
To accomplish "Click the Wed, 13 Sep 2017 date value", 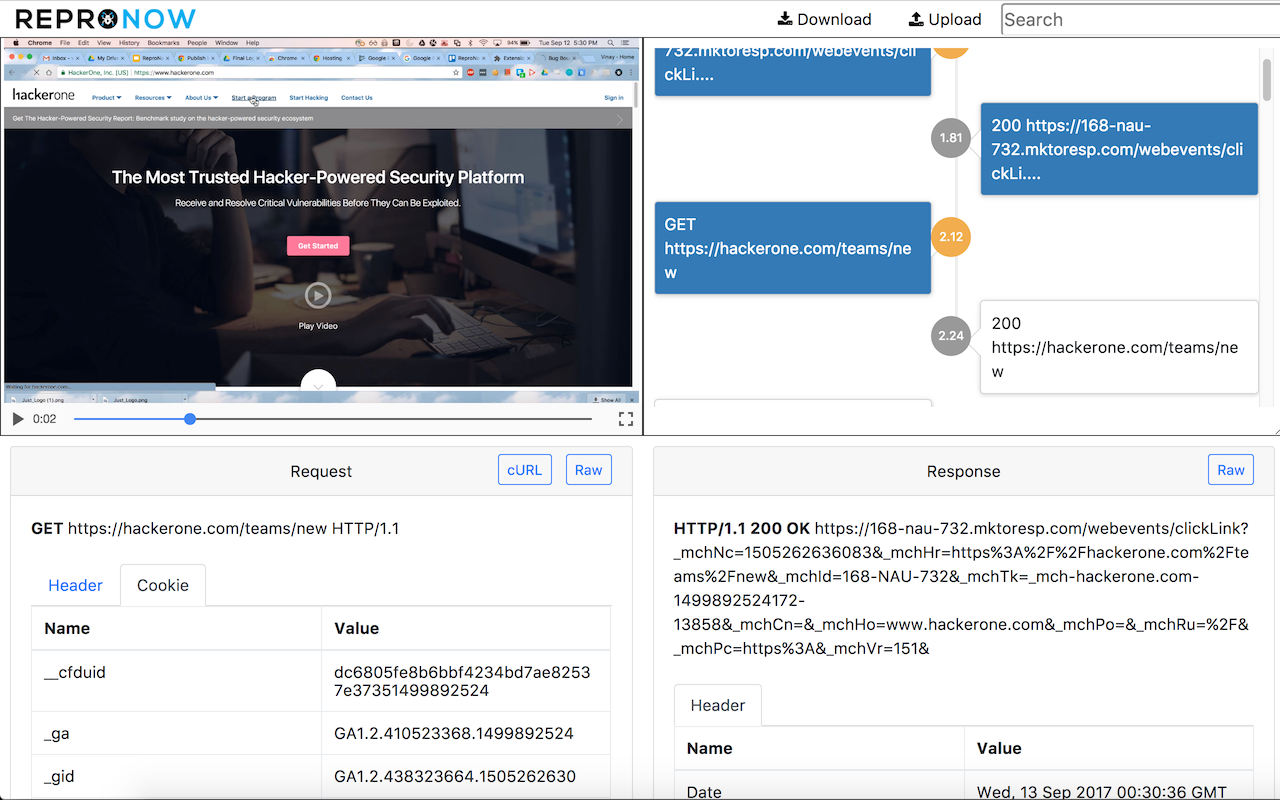I will pyautogui.click(x=1102, y=792).
